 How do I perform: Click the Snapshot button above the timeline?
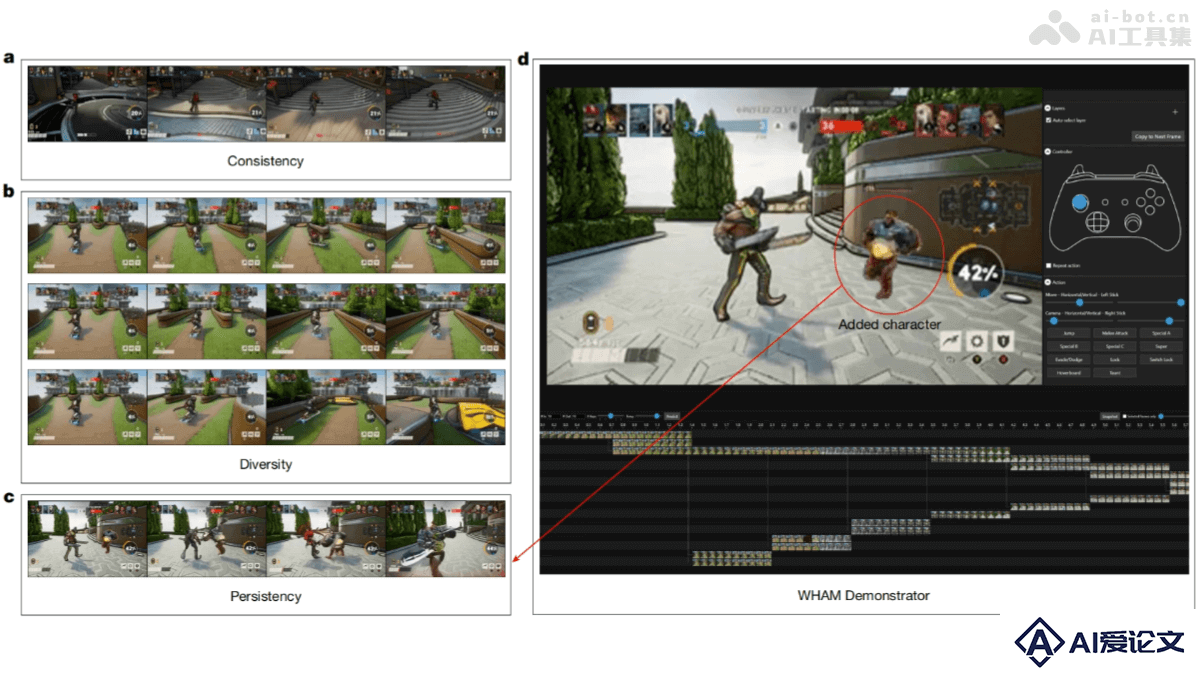pos(1108,416)
